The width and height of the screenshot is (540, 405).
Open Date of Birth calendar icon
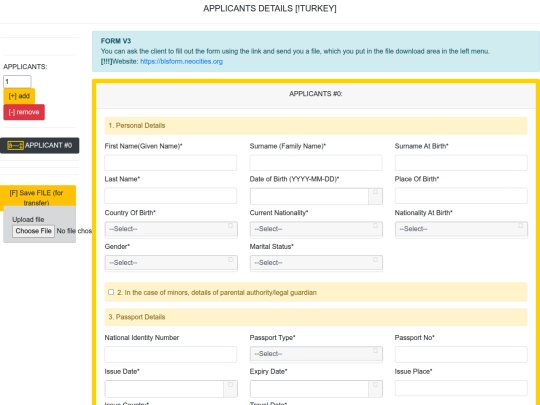tap(375, 196)
